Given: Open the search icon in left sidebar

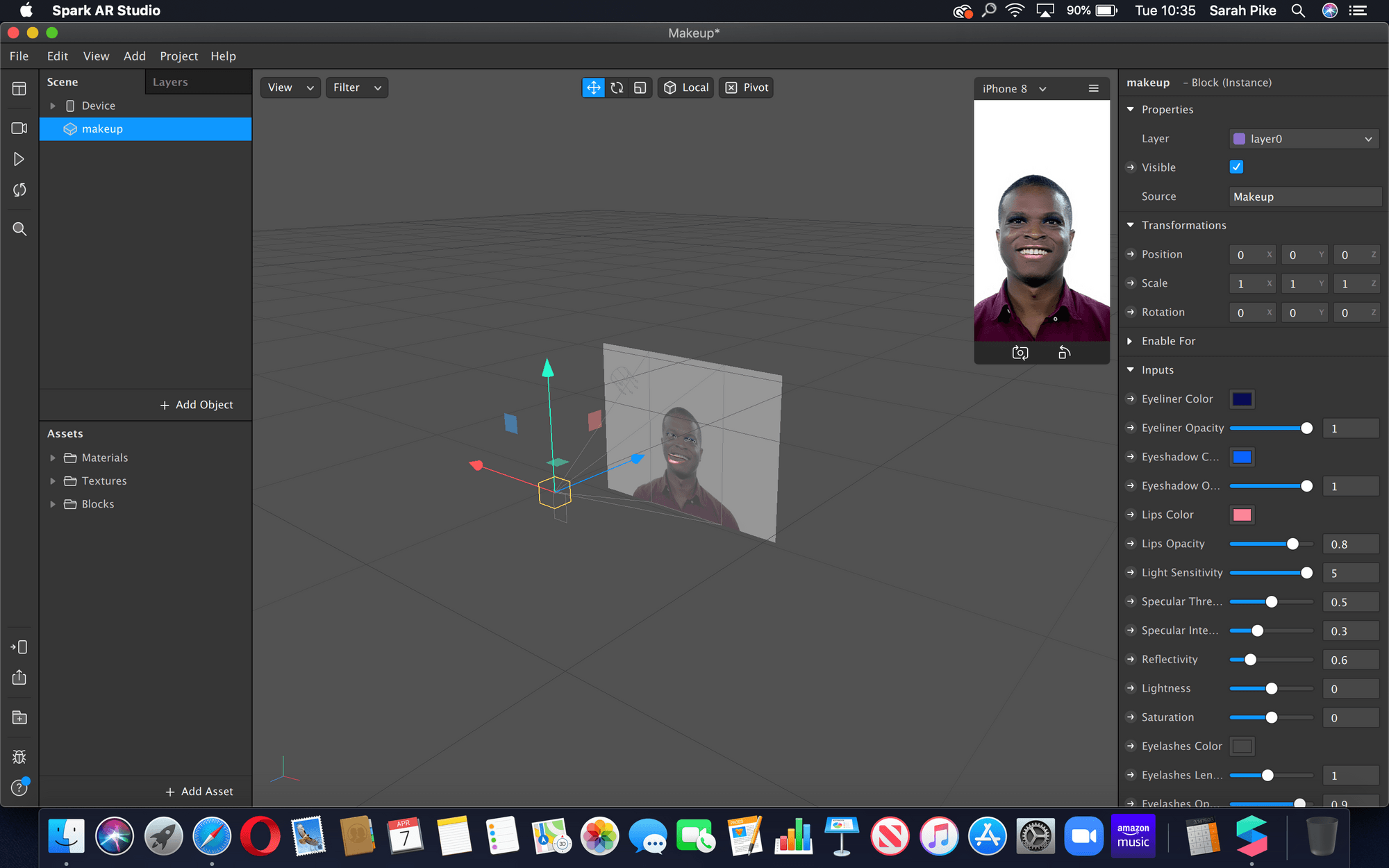Looking at the screenshot, I should (x=19, y=229).
